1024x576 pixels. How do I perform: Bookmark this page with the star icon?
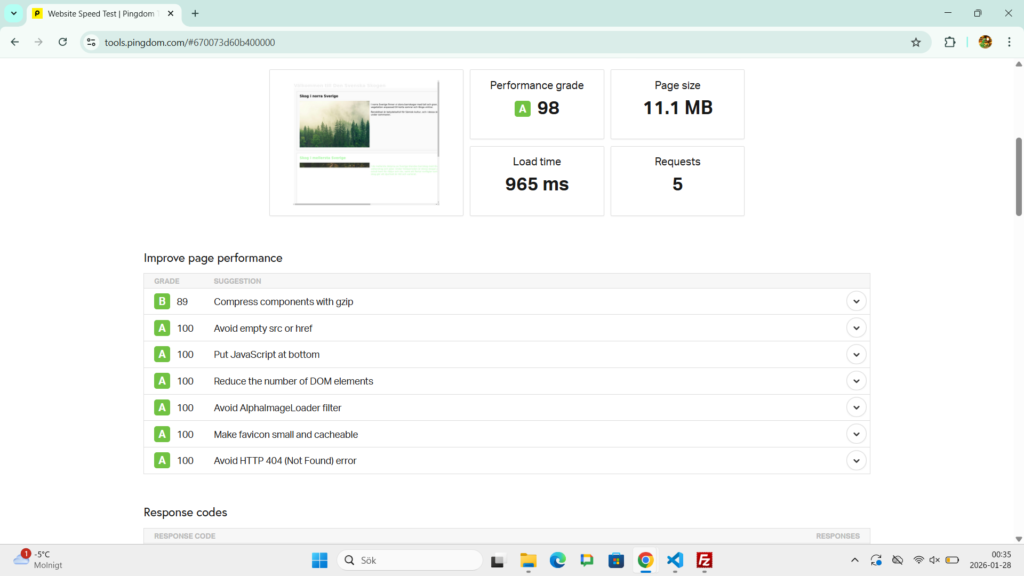(x=915, y=42)
